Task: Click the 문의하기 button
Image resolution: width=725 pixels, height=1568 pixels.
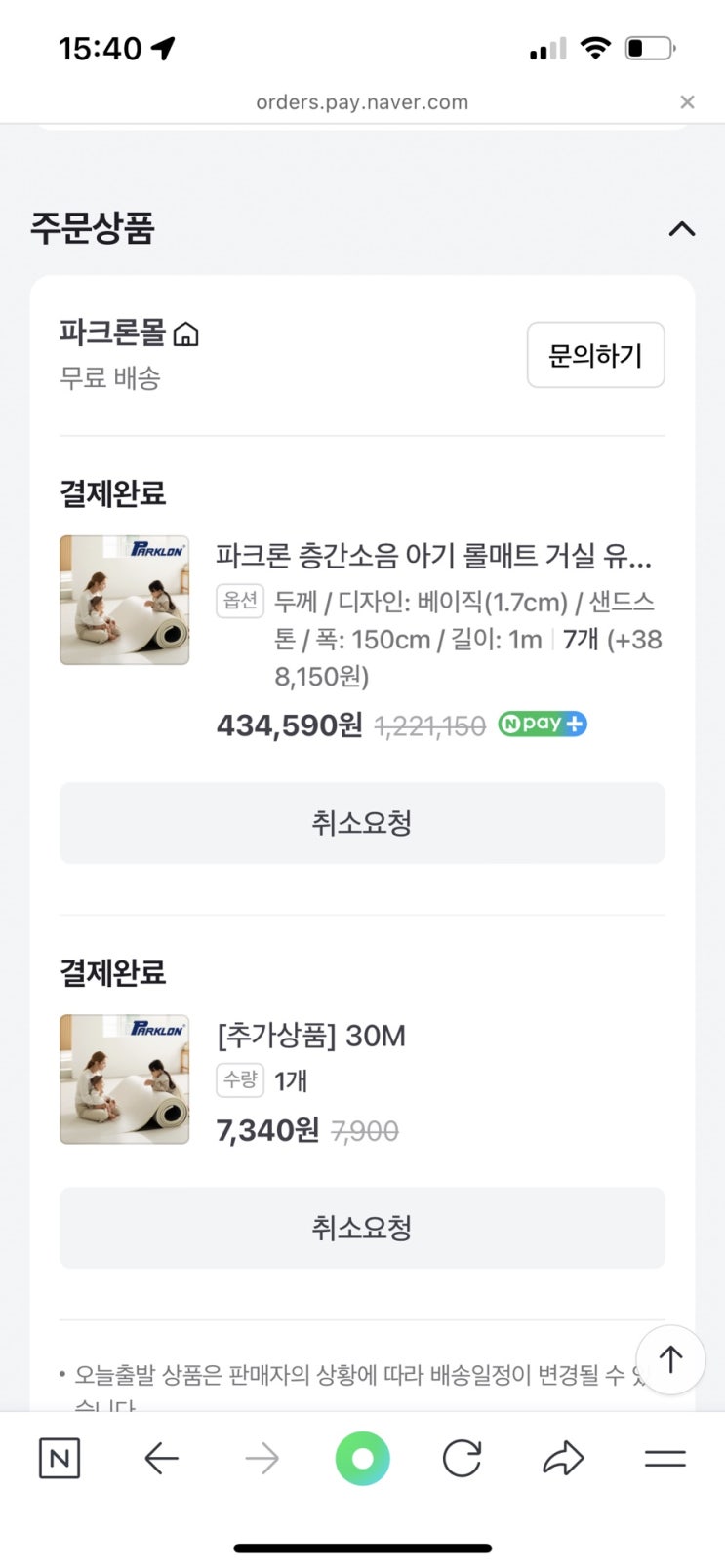Action: 595,355
